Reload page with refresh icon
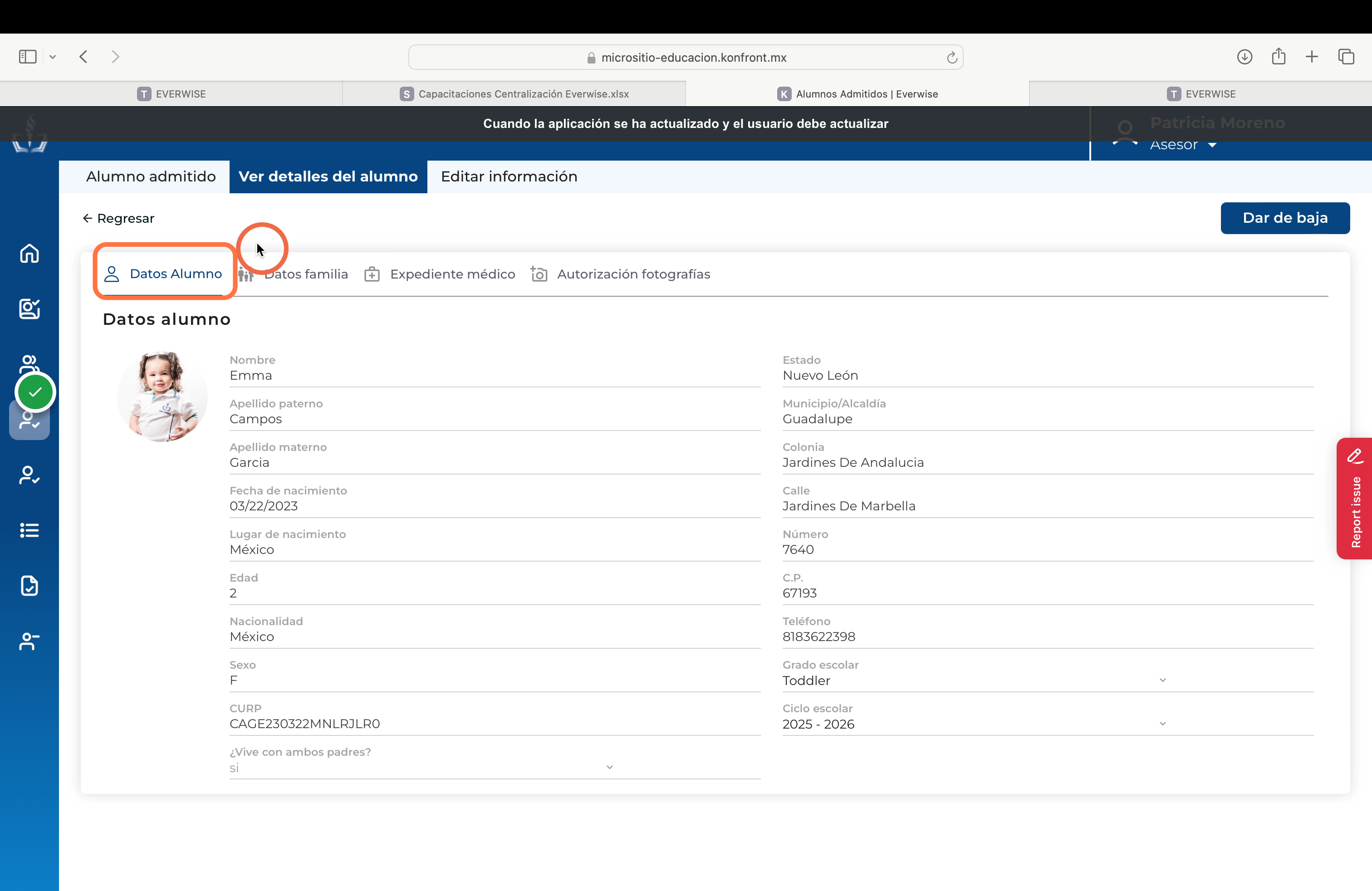1372x891 pixels. tap(952, 57)
